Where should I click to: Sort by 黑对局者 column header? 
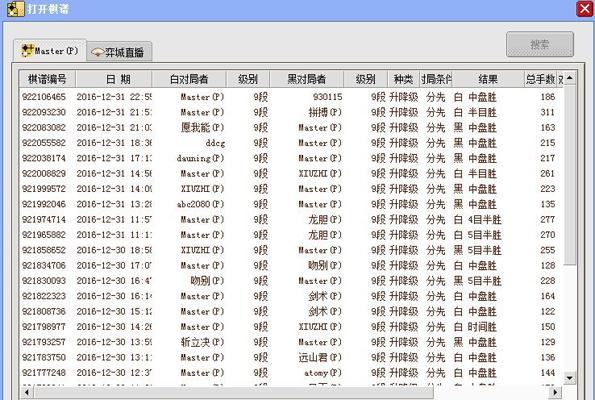click(x=307, y=79)
